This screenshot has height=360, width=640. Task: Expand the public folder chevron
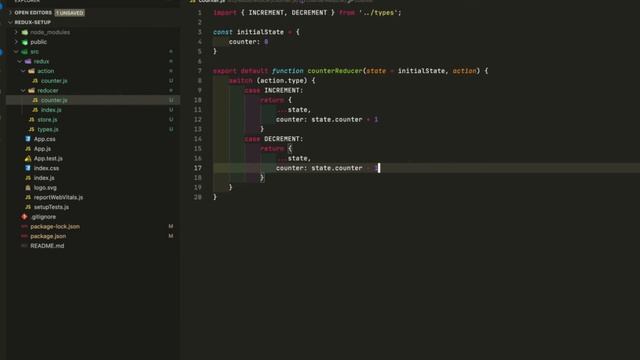[x=16, y=42]
